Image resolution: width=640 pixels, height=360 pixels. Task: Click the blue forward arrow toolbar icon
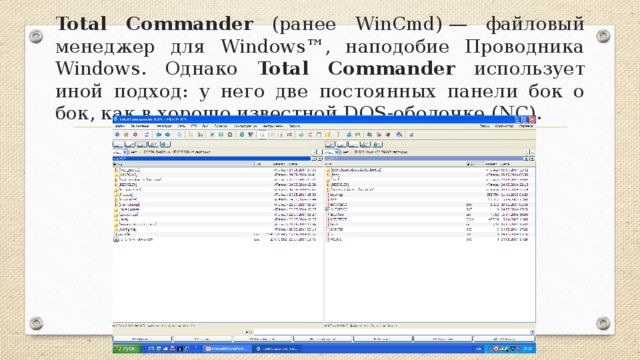click(x=167, y=134)
